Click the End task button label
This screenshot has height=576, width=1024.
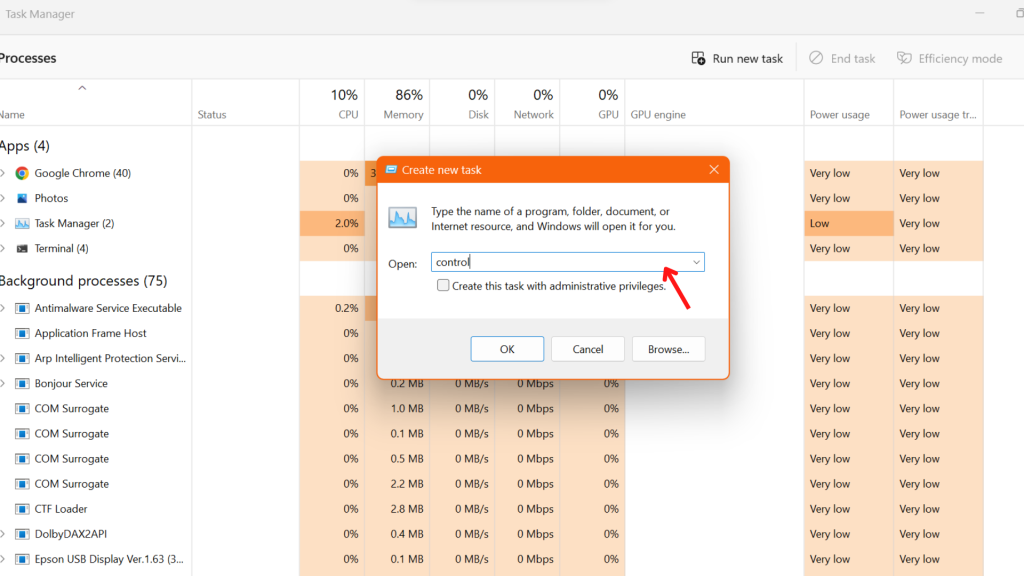point(852,59)
